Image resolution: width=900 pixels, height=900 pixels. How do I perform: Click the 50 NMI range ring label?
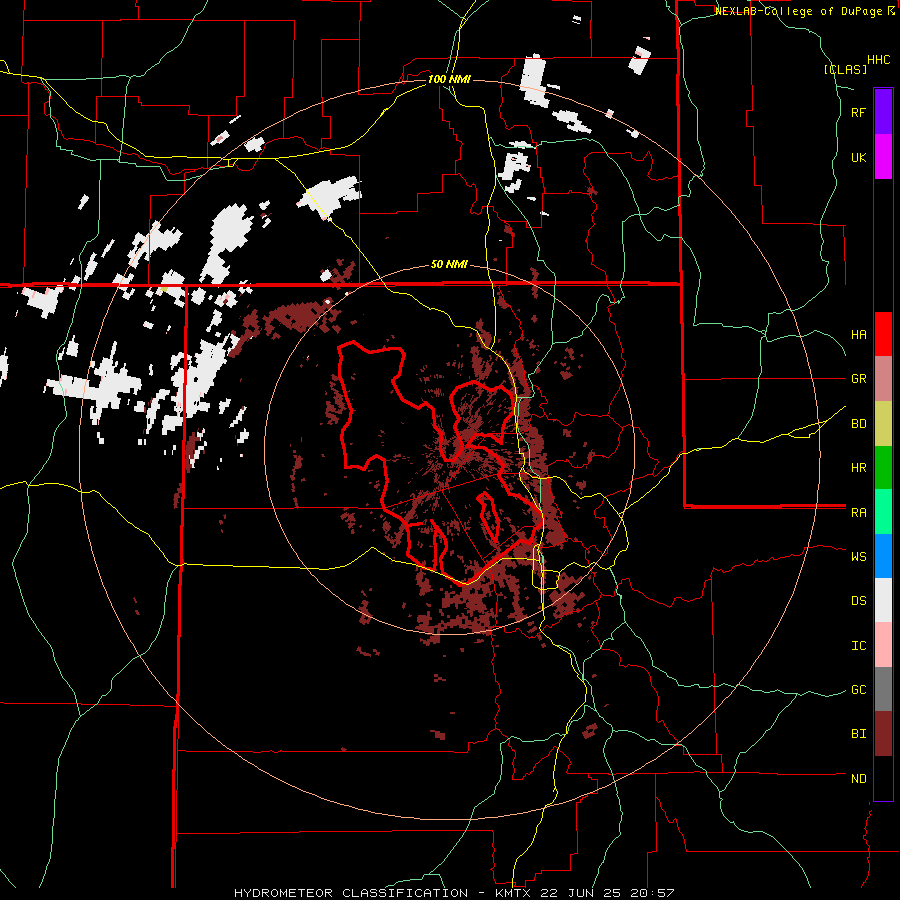coord(449,265)
